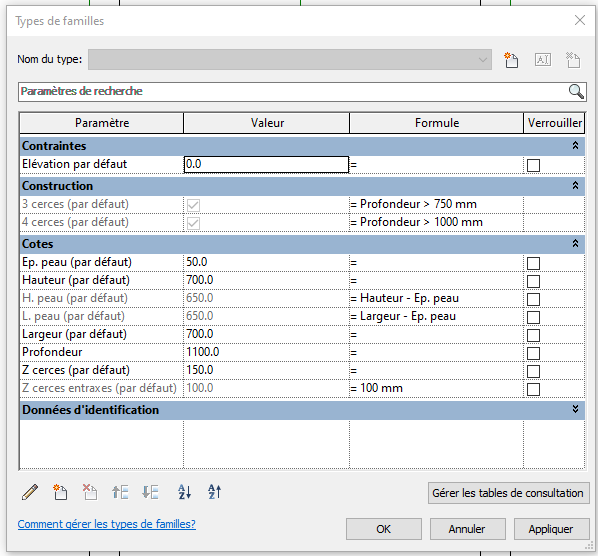
Task: Click the New Parameter icon at bottom
Action: click(x=60, y=492)
